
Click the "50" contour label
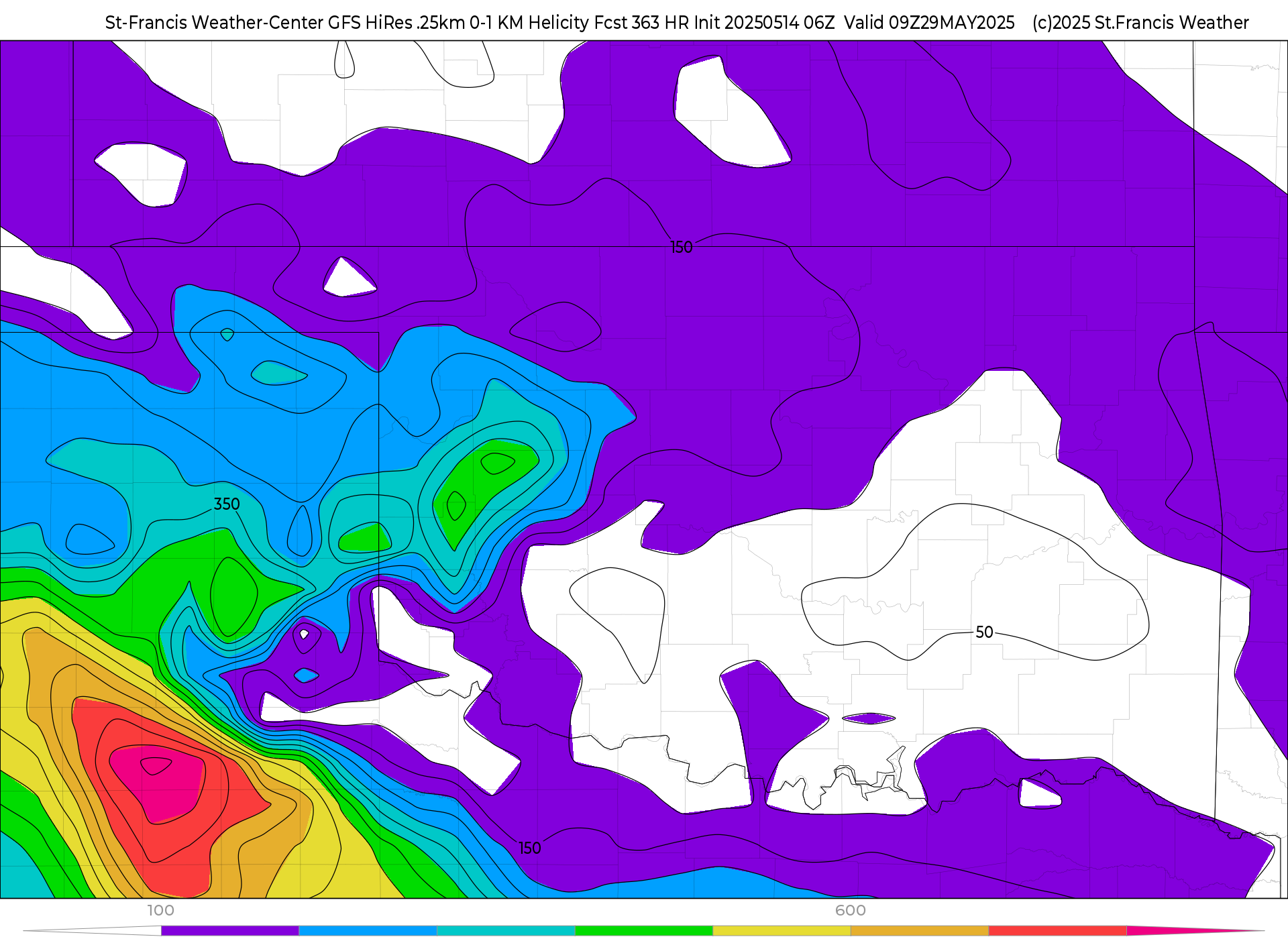(984, 632)
